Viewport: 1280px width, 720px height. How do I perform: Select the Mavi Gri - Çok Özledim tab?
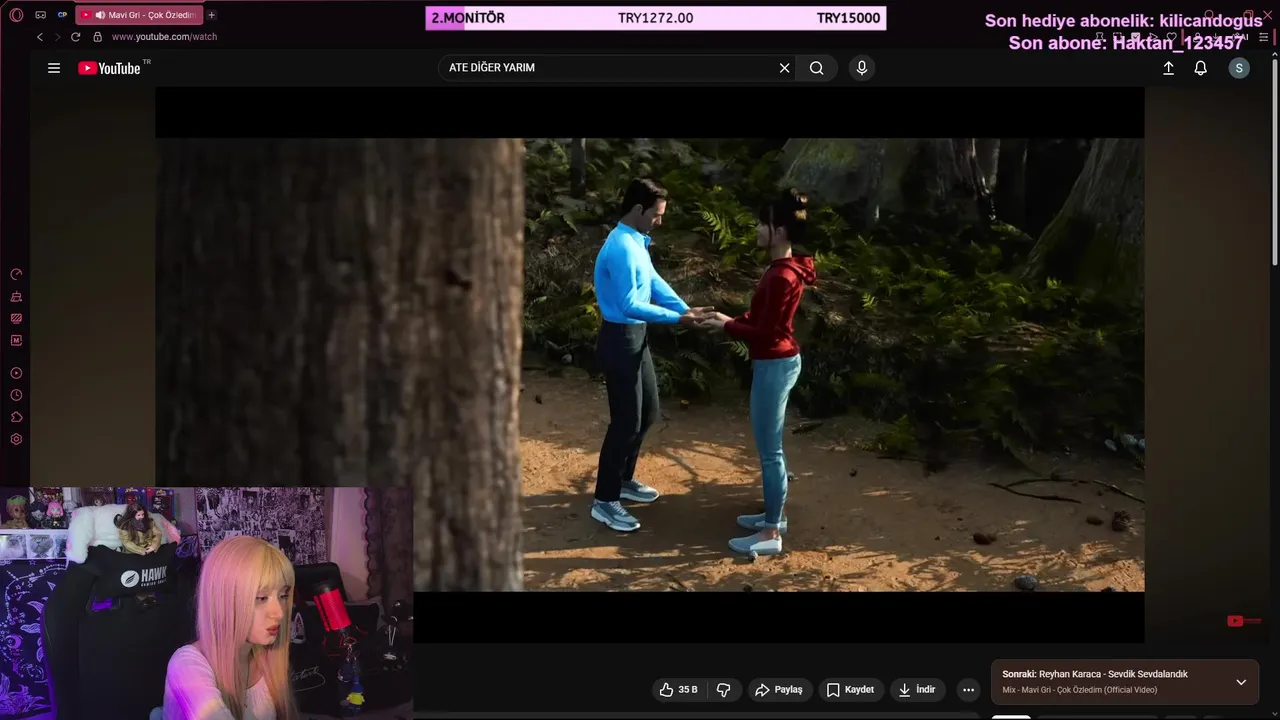pos(138,15)
